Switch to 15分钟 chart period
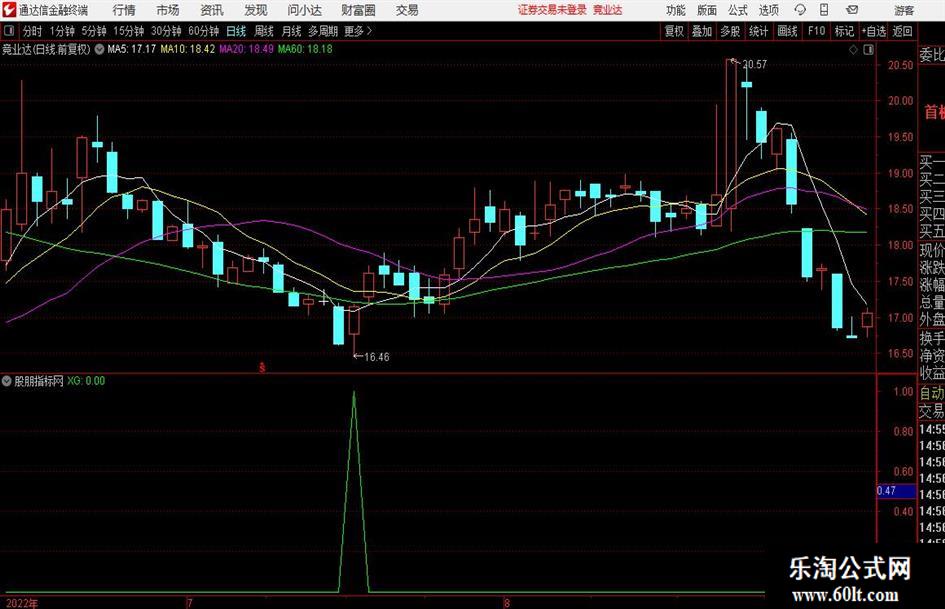Viewport: 945px width, 609px height. pos(129,31)
